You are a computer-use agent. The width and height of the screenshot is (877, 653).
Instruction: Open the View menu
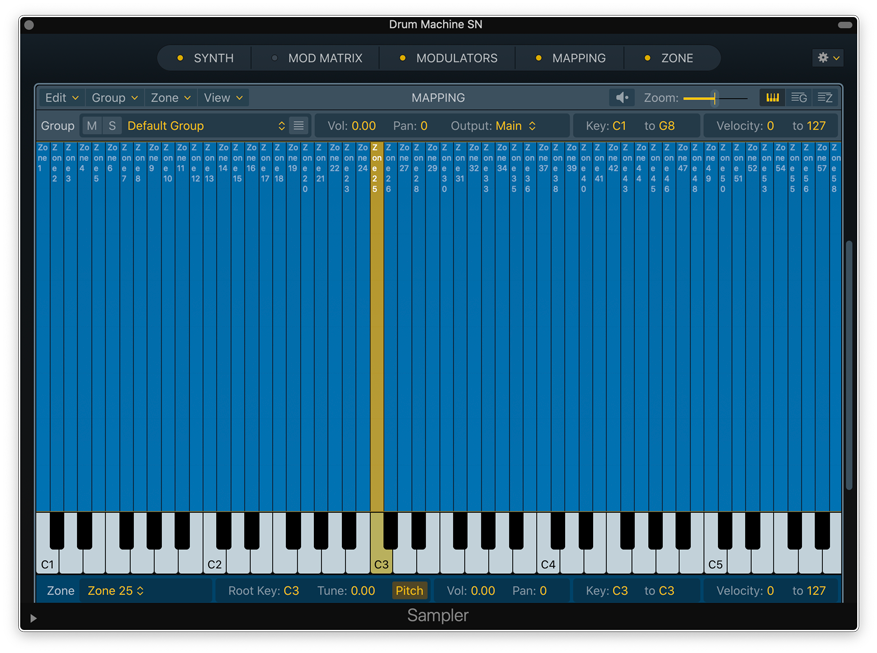222,97
